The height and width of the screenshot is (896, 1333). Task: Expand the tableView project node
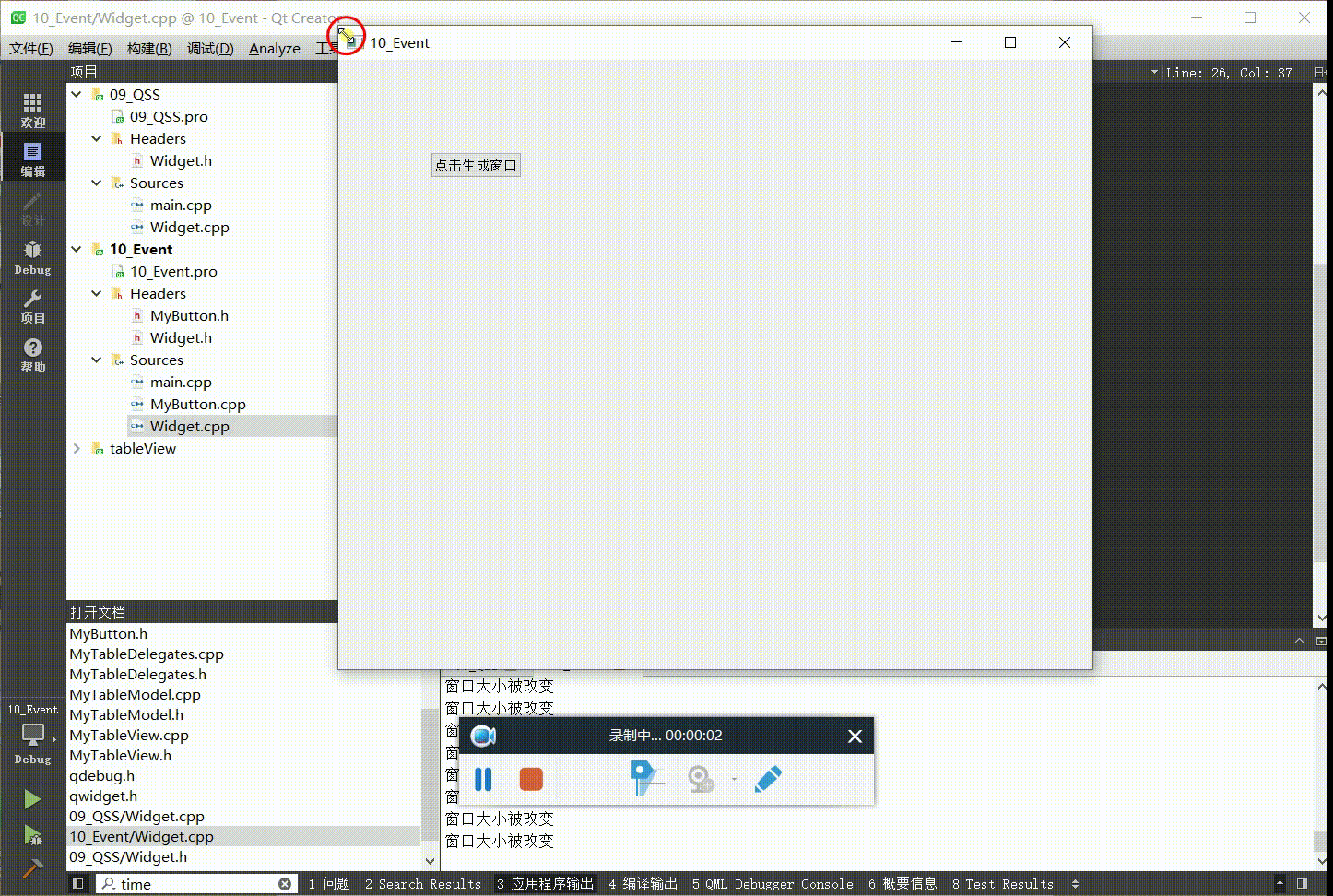(77, 448)
